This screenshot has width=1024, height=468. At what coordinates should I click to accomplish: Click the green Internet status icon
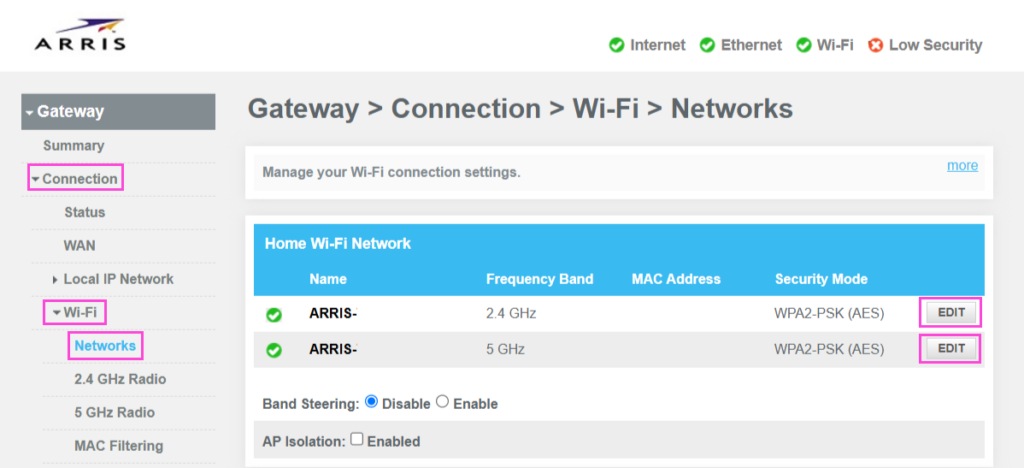[x=617, y=45]
